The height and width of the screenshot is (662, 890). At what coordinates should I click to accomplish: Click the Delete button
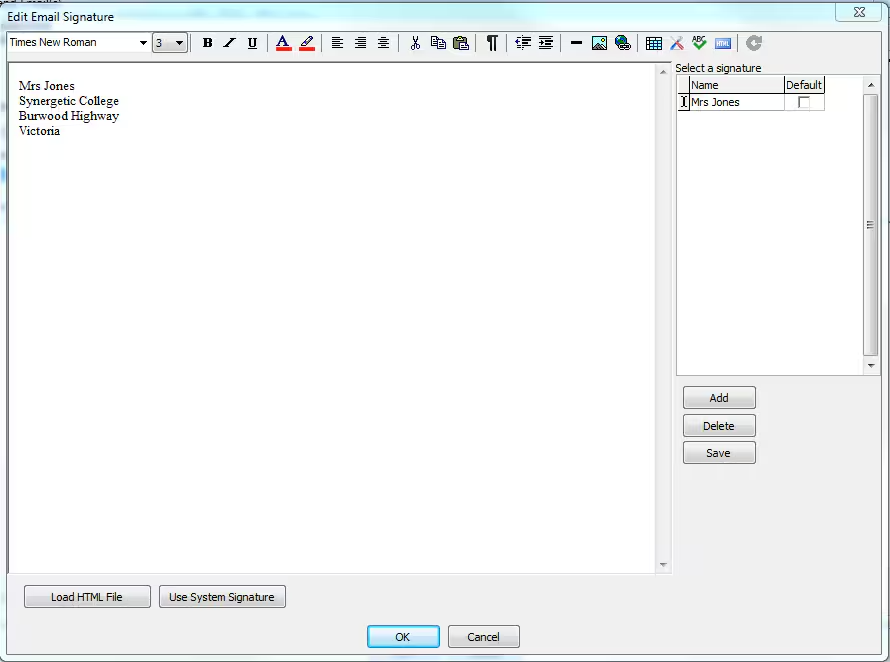[719, 426]
